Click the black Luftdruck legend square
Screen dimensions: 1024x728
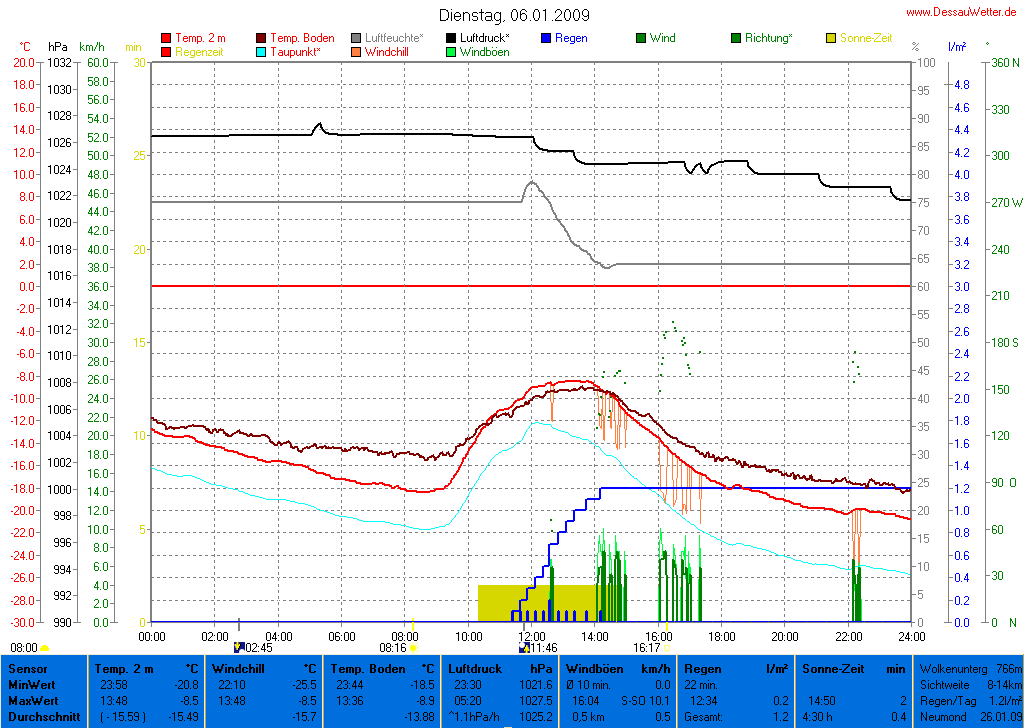point(451,39)
